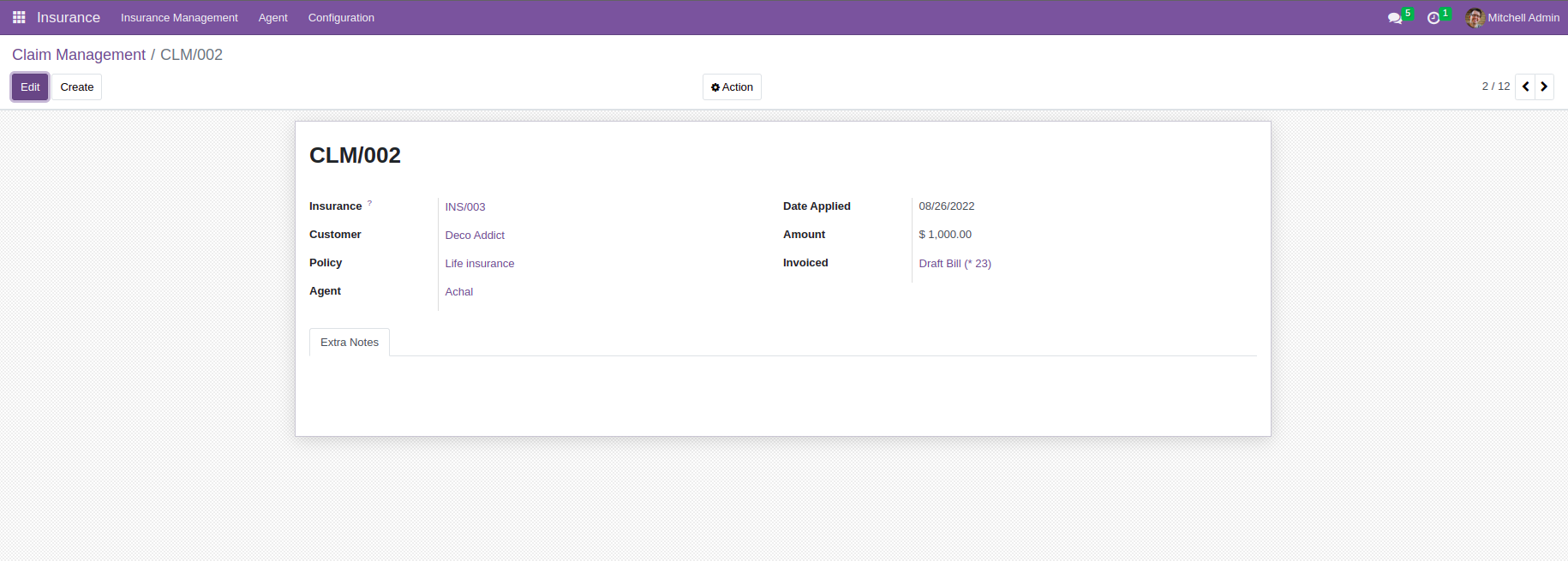This screenshot has width=1568, height=561.
Task: Click the Customer field label
Action: point(335,235)
